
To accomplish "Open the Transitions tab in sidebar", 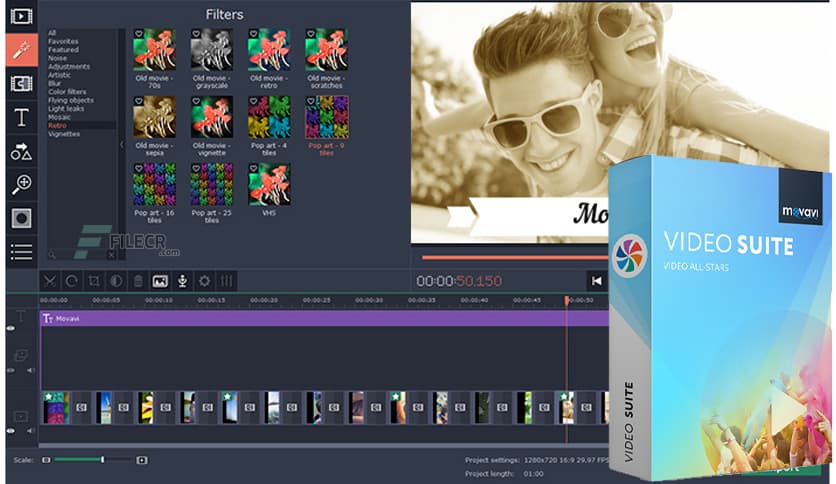I will 21,84.
